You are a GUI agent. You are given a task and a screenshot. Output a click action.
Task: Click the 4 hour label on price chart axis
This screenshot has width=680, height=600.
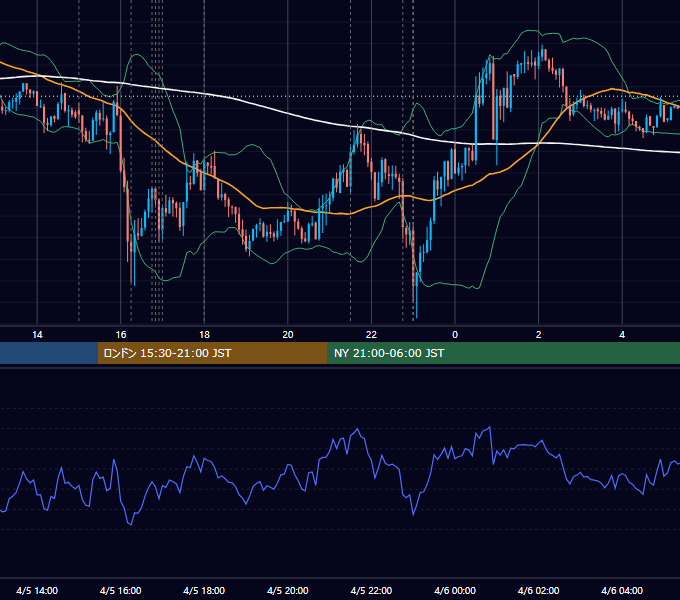[622, 335]
